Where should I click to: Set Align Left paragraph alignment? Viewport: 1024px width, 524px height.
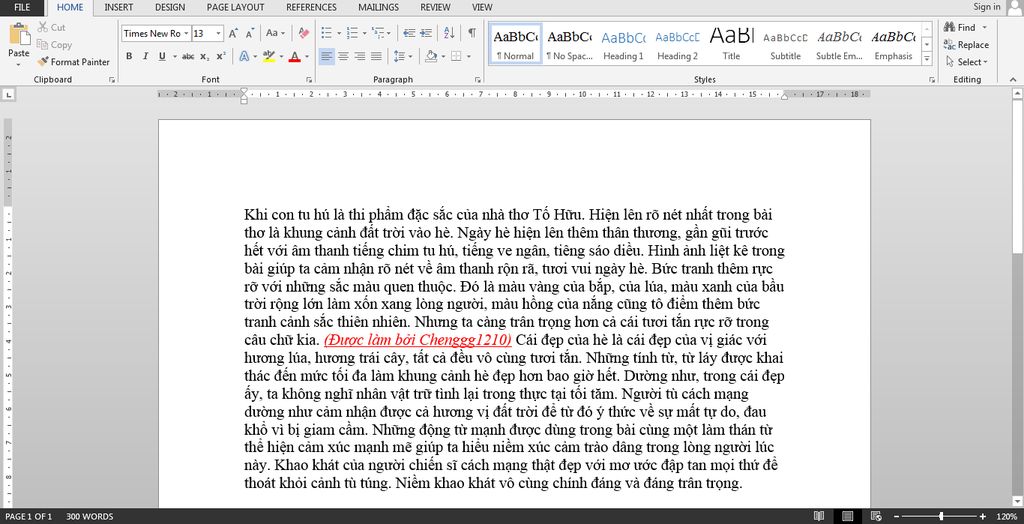tap(327, 56)
